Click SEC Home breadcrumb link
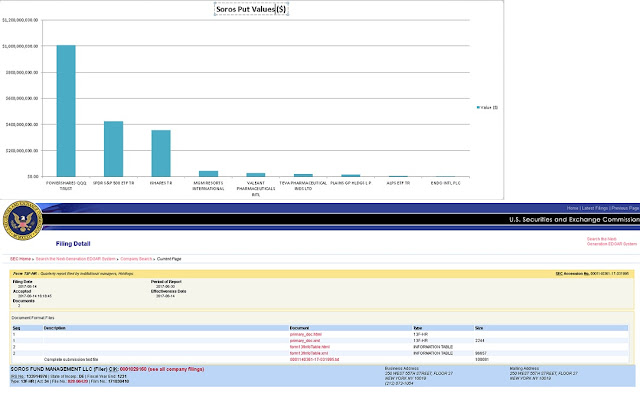This screenshot has height=420, width=640. 20,259
